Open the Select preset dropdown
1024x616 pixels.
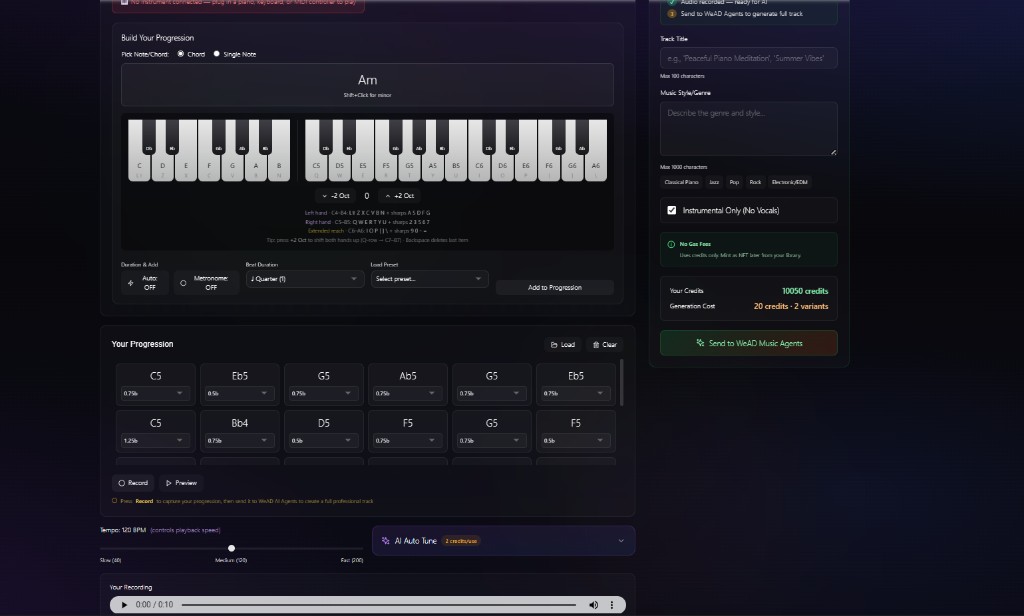pos(430,279)
